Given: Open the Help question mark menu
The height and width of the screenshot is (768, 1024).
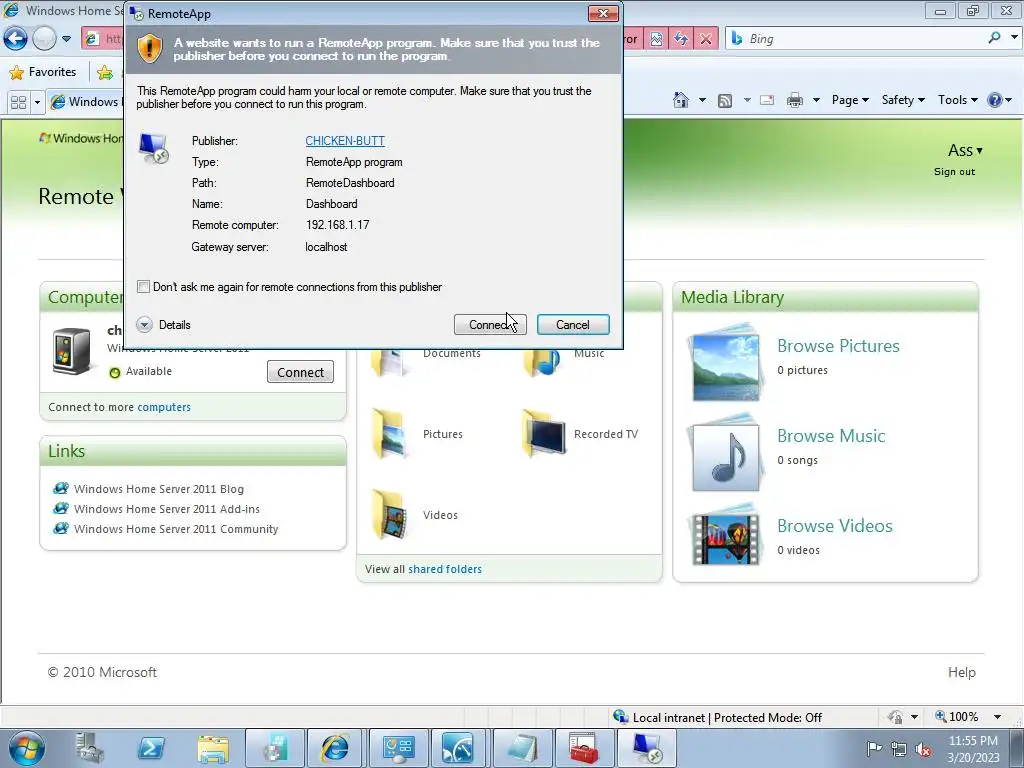Looking at the screenshot, I should click(999, 100).
